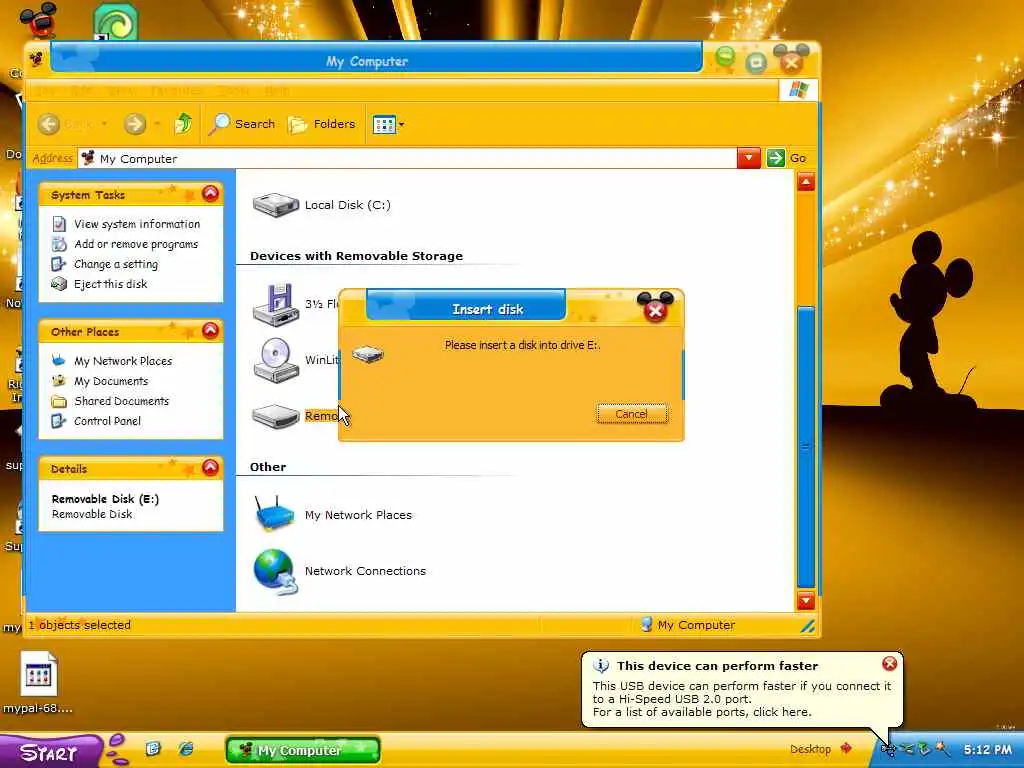Click drive icon in Insert disk dialog
The width and height of the screenshot is (1024, 768).
pos(368,355)
